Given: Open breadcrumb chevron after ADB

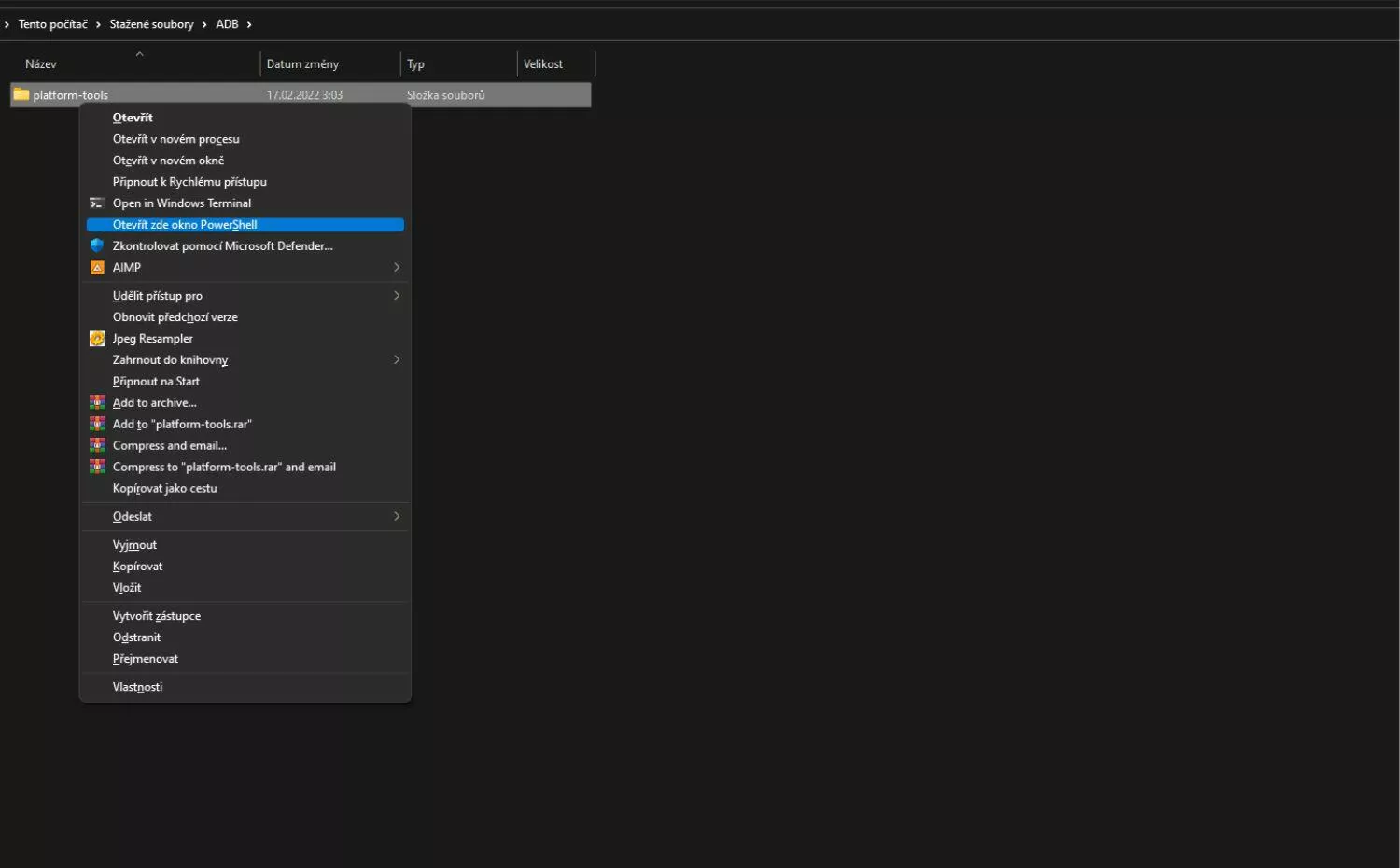Looking at the screenshot, I should pyautogui.click(x=249, y=24).
